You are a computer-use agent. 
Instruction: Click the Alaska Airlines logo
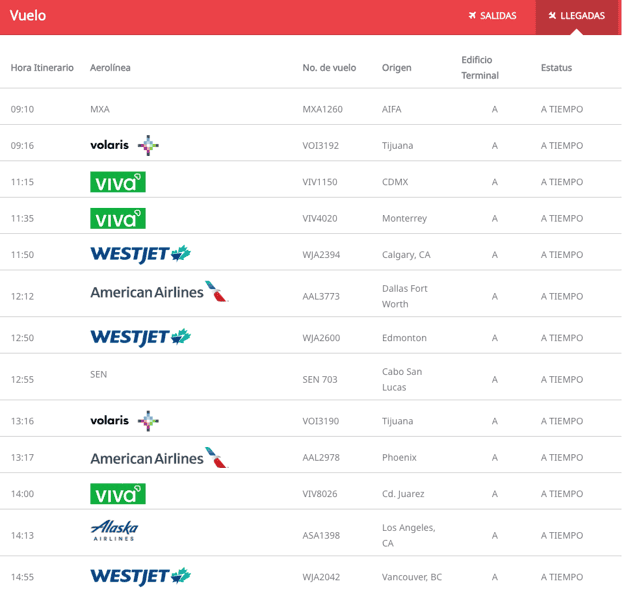[x=114, y=530]
